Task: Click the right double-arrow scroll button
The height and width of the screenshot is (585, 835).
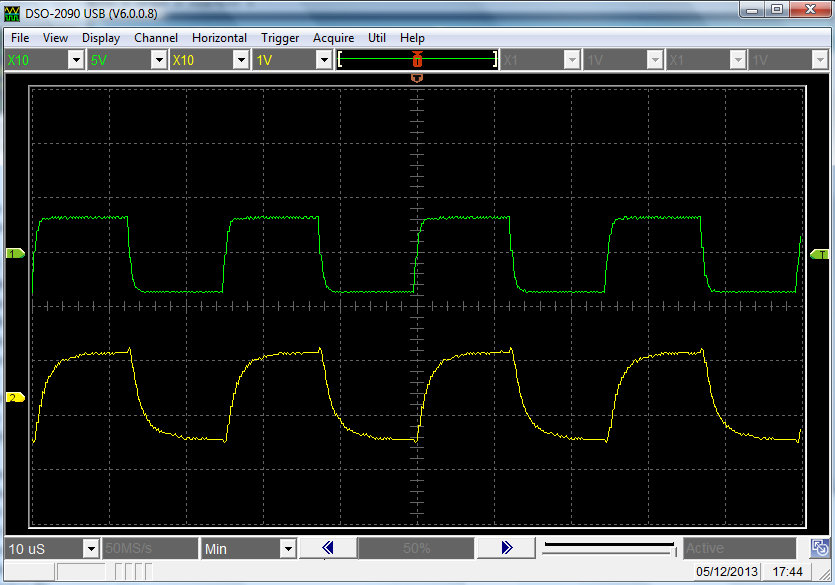Action: pos(506,548)
